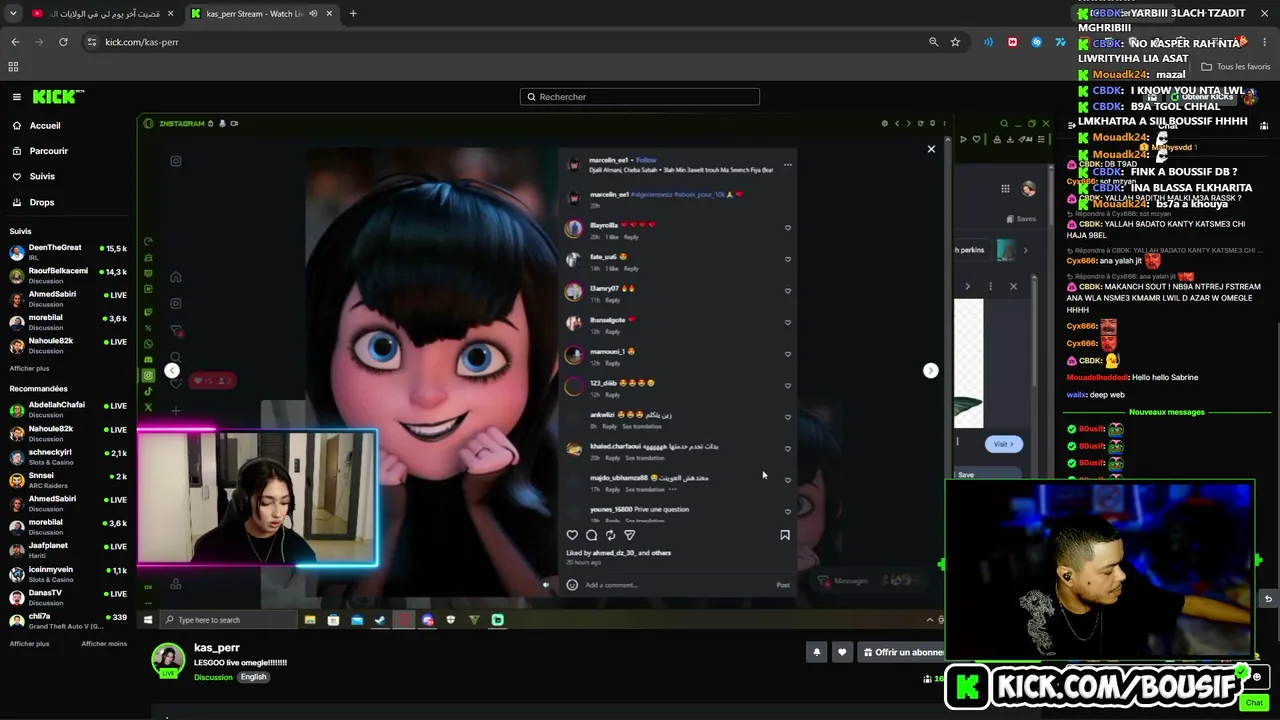The height and width of the screenshot is (720, 1280).
Task: Go to next Instagram post arrow
Action: (931, 371)
